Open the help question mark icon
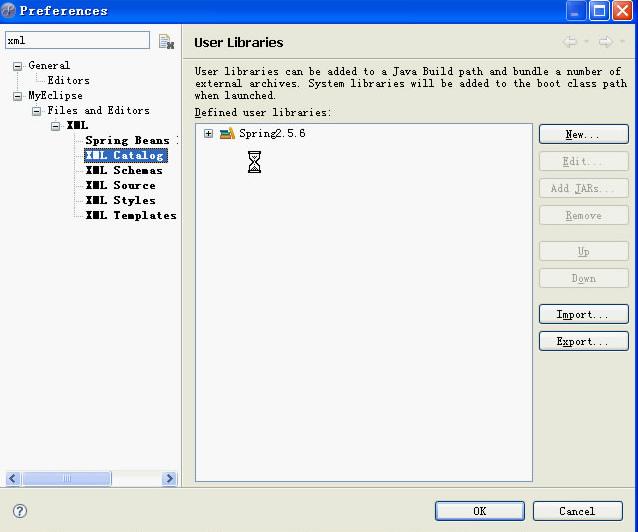Viewport: 638px width, 532px height. coord(20,511)
